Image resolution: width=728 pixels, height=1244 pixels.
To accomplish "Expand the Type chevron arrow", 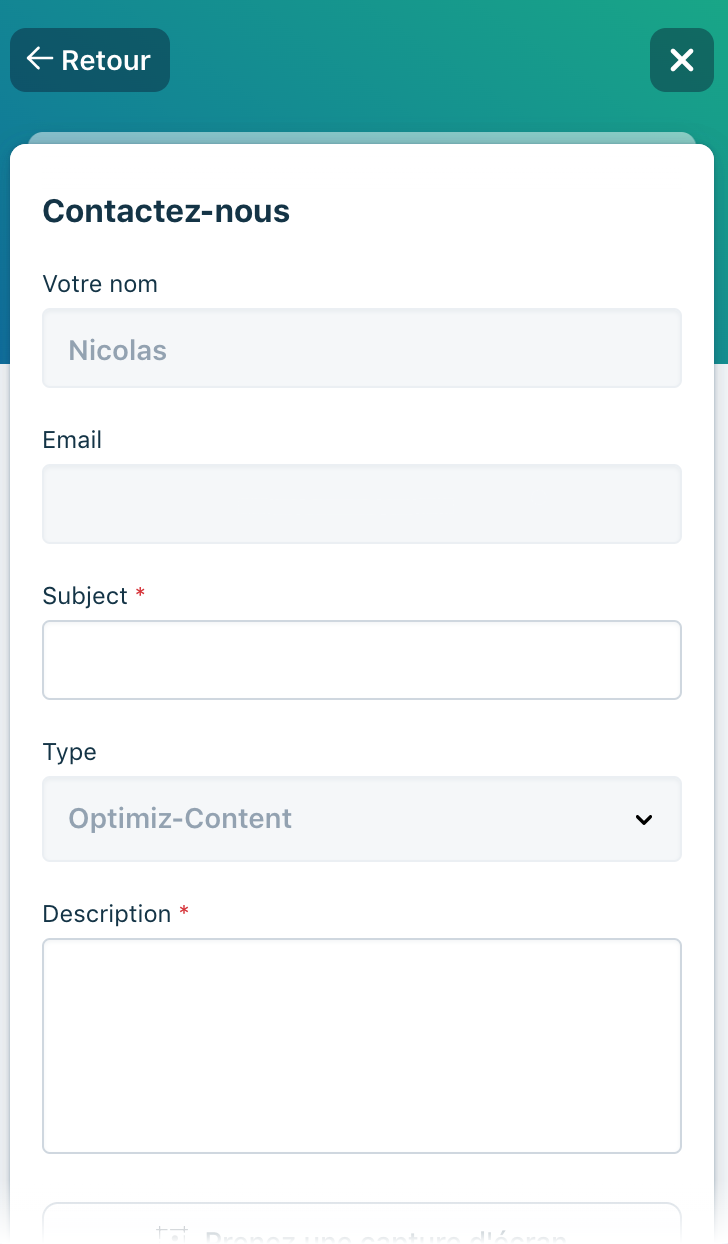I will tap(644, 819).
